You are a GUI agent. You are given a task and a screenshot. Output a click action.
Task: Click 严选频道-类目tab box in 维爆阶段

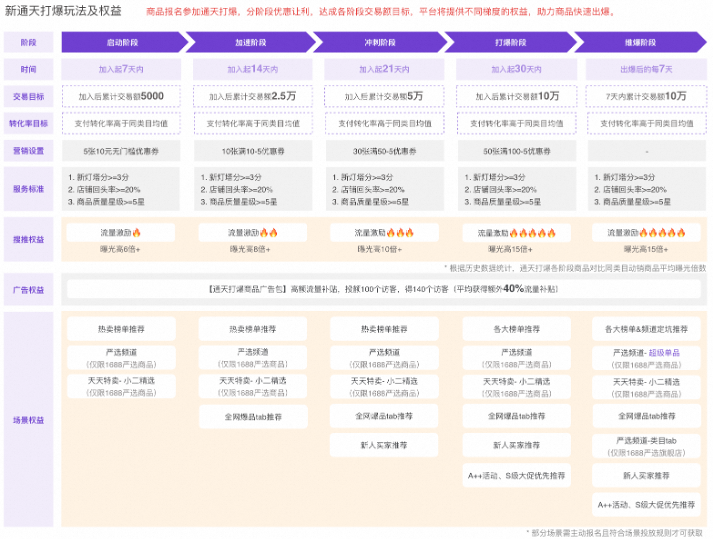(645, 446)
